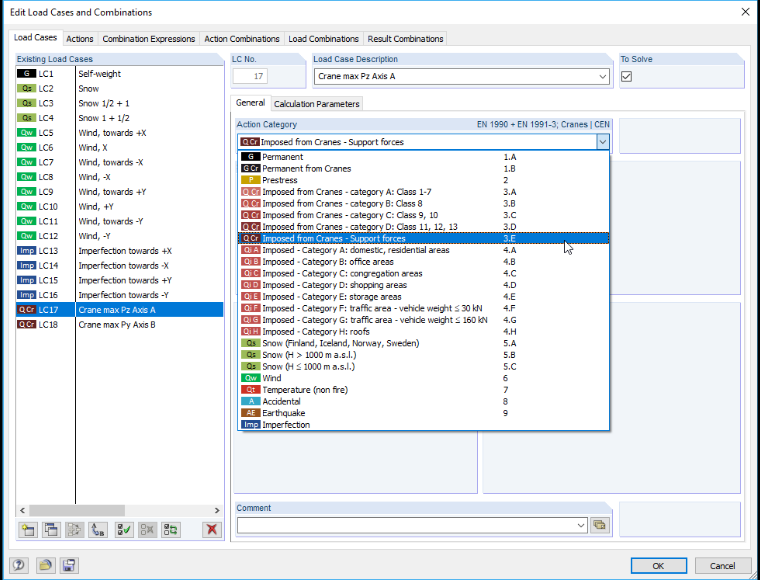
Task: Open help via question mark icon
Action: pyautogui.click(x=19, y=565)
